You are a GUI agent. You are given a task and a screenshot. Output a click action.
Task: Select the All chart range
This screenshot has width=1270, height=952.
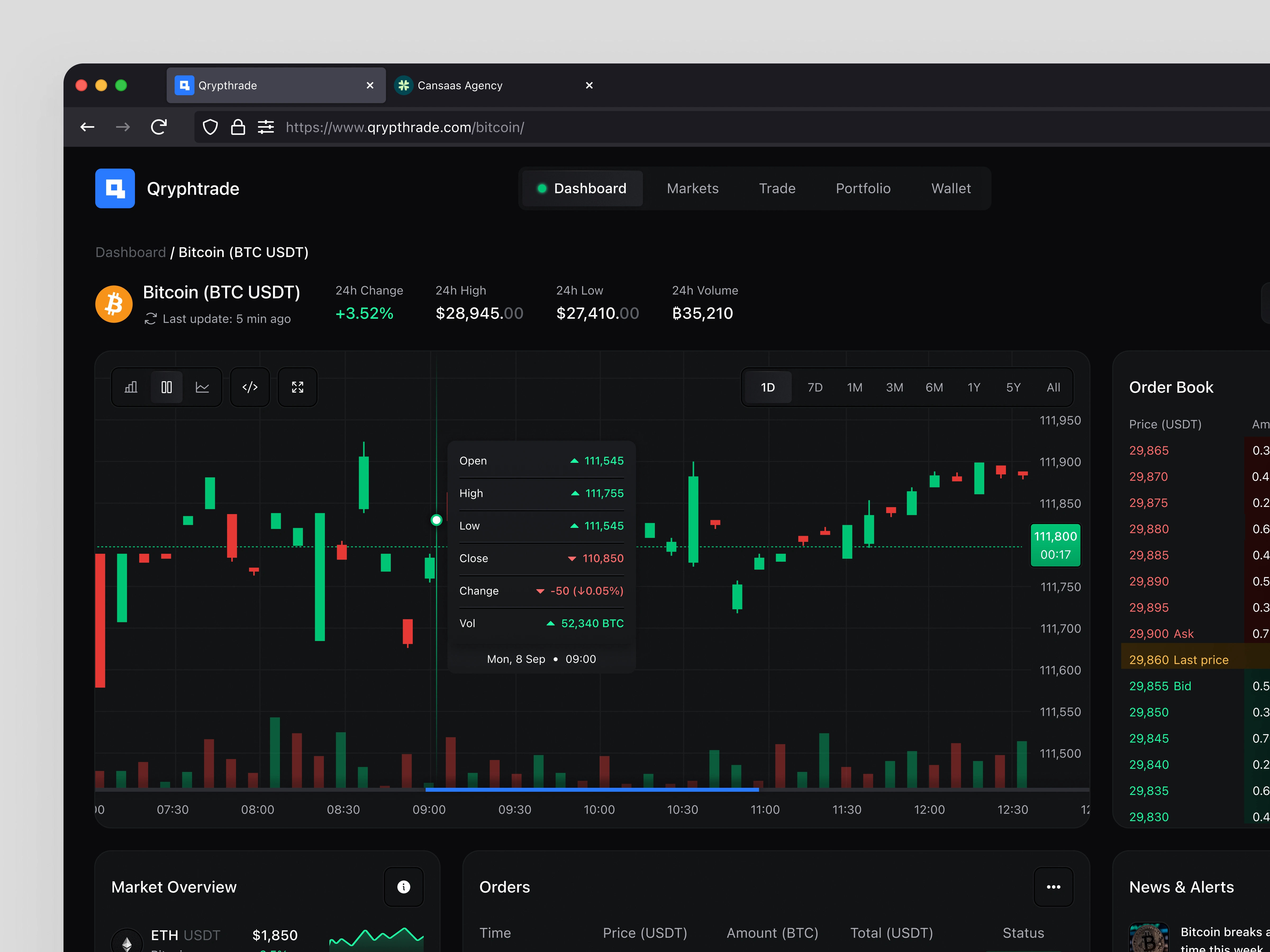(1053, 387)
